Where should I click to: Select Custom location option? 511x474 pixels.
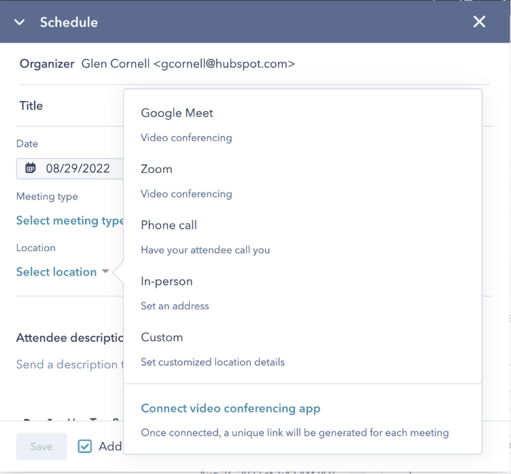[303, 349]
